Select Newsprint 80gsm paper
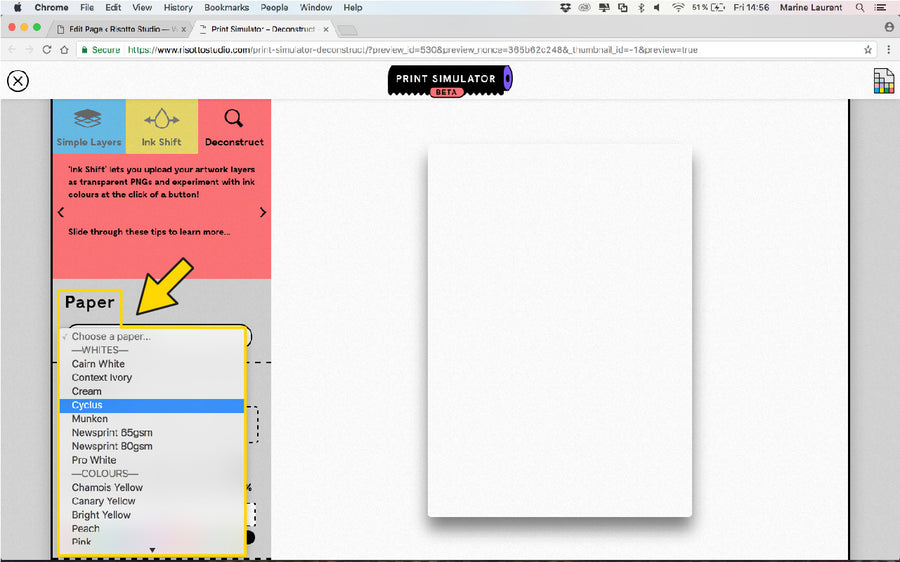This screenshot has width=900, height=562. pyautogui.click(x=152, y=447)
